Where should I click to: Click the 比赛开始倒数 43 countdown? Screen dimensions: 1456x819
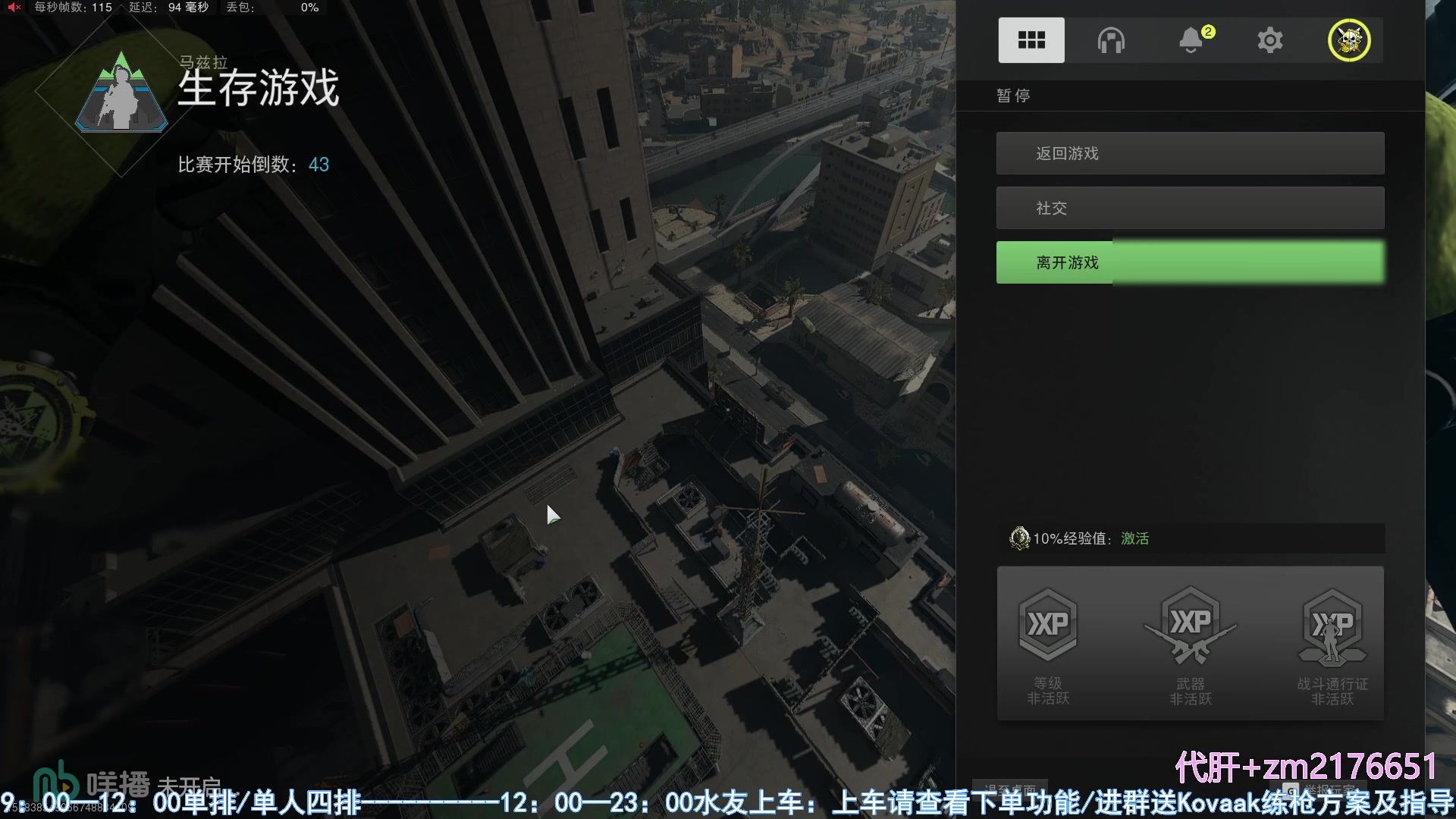pos(253,165)
